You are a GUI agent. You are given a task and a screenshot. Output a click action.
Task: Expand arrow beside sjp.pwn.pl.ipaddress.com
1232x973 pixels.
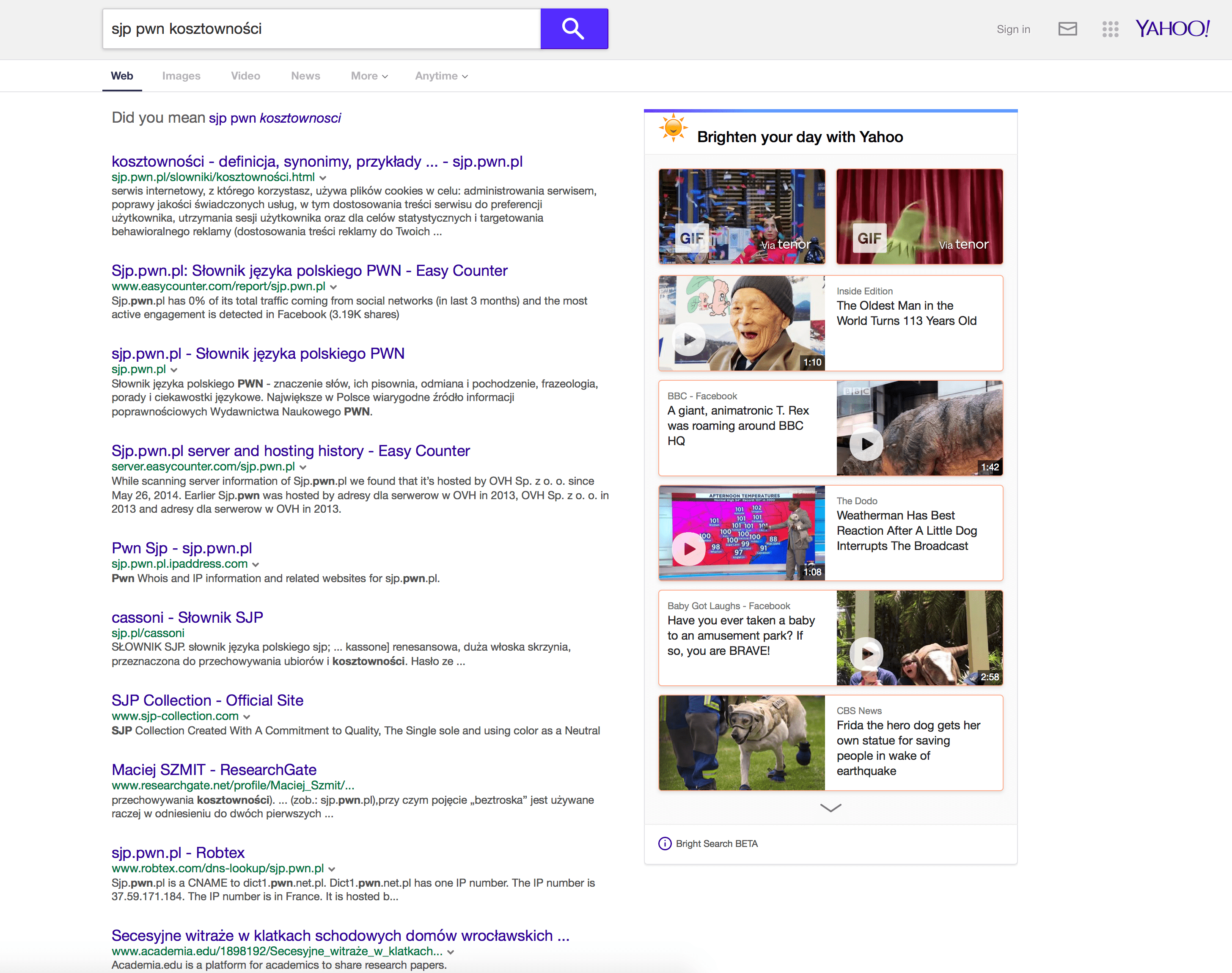pyautogui.click(x=255, y=564)
